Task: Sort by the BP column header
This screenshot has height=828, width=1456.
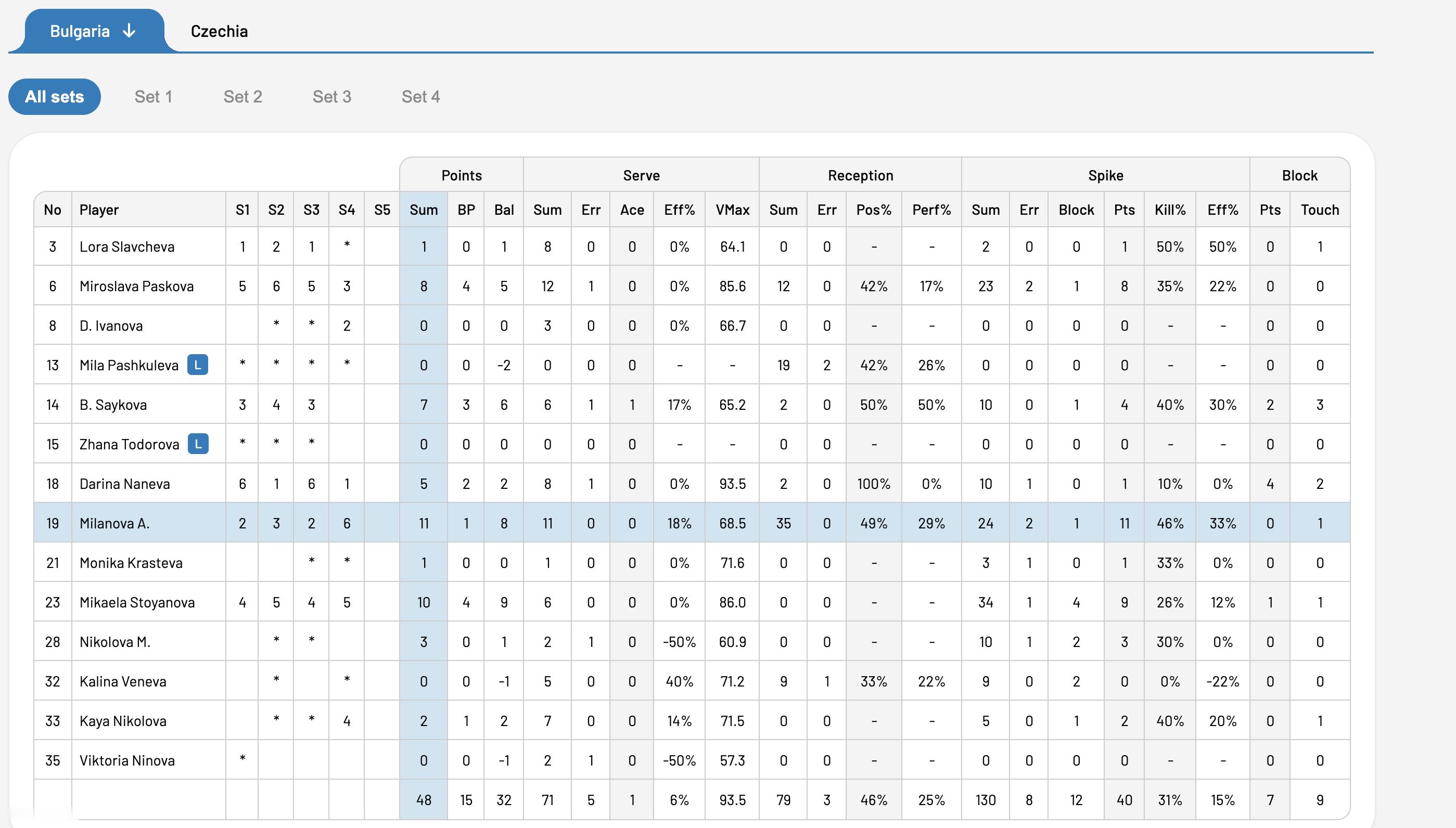Action: click(x=466, y=210)
